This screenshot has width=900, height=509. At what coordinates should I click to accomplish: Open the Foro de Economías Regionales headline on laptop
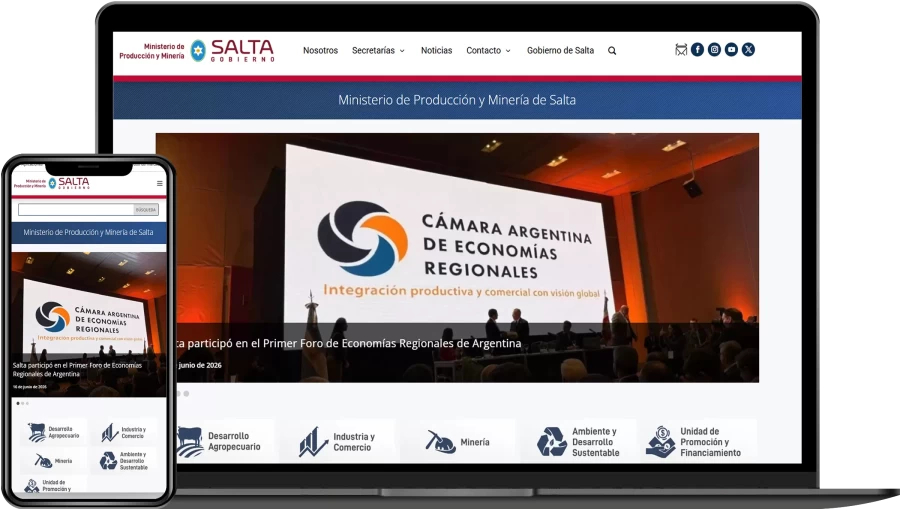coord(348,343)
